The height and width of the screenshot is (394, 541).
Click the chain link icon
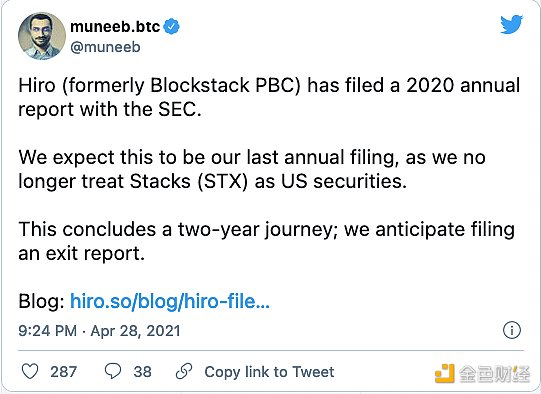[x=184, y=372]
